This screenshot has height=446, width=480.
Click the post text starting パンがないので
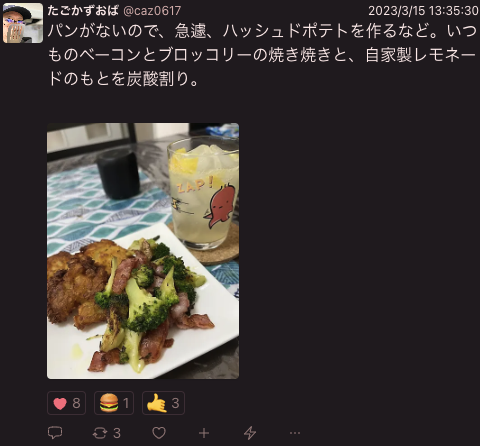point(262,55)
